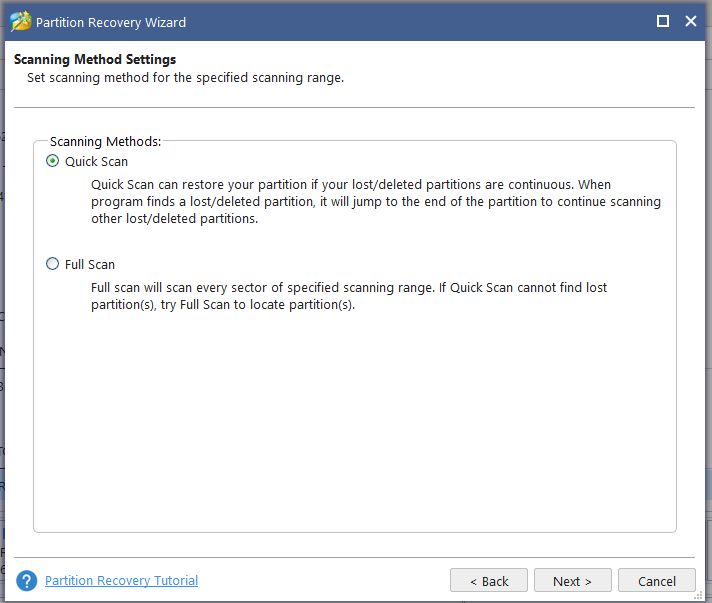The image size is (712, 603).
Task: Select the Quick Scan radio button
Action: [53, 161]
